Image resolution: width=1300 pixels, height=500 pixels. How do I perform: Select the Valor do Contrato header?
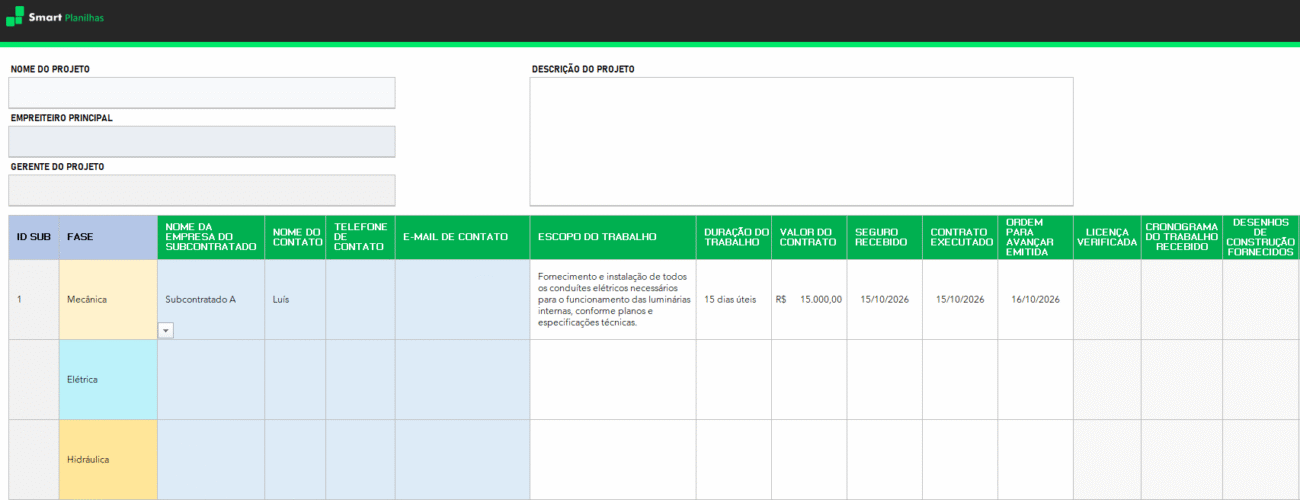pos(809,237)
